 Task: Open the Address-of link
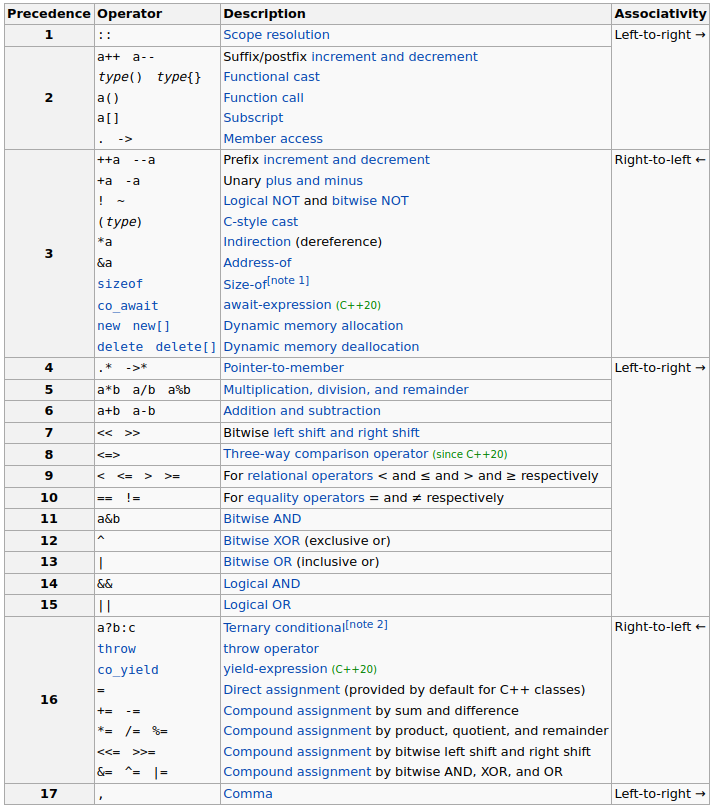tap(257, 263)
